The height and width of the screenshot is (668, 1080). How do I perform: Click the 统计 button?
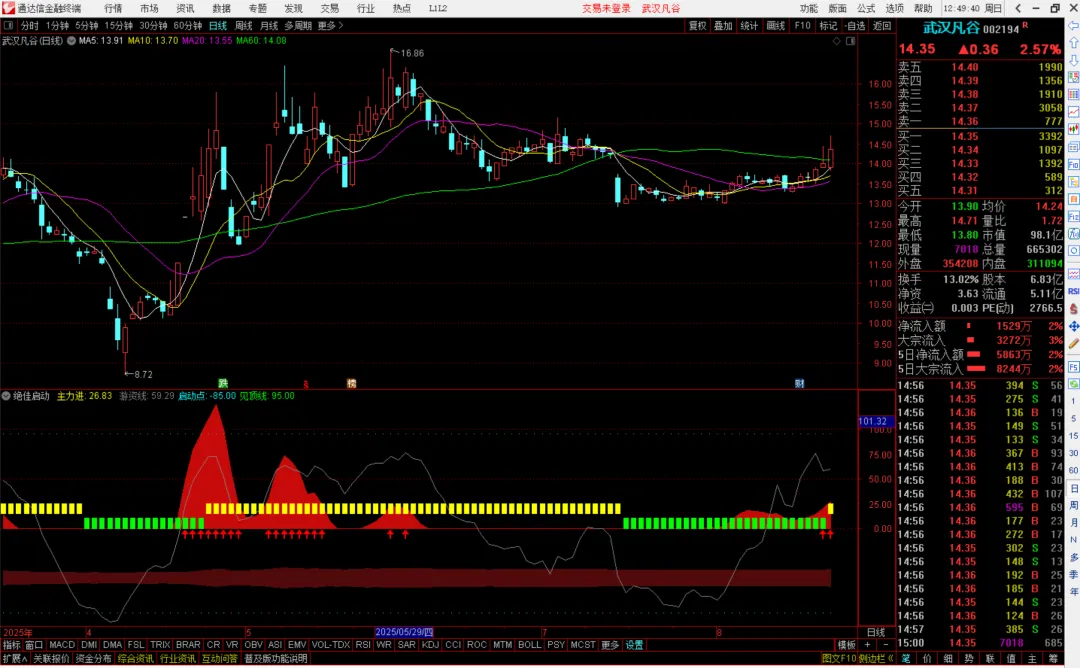749,25
